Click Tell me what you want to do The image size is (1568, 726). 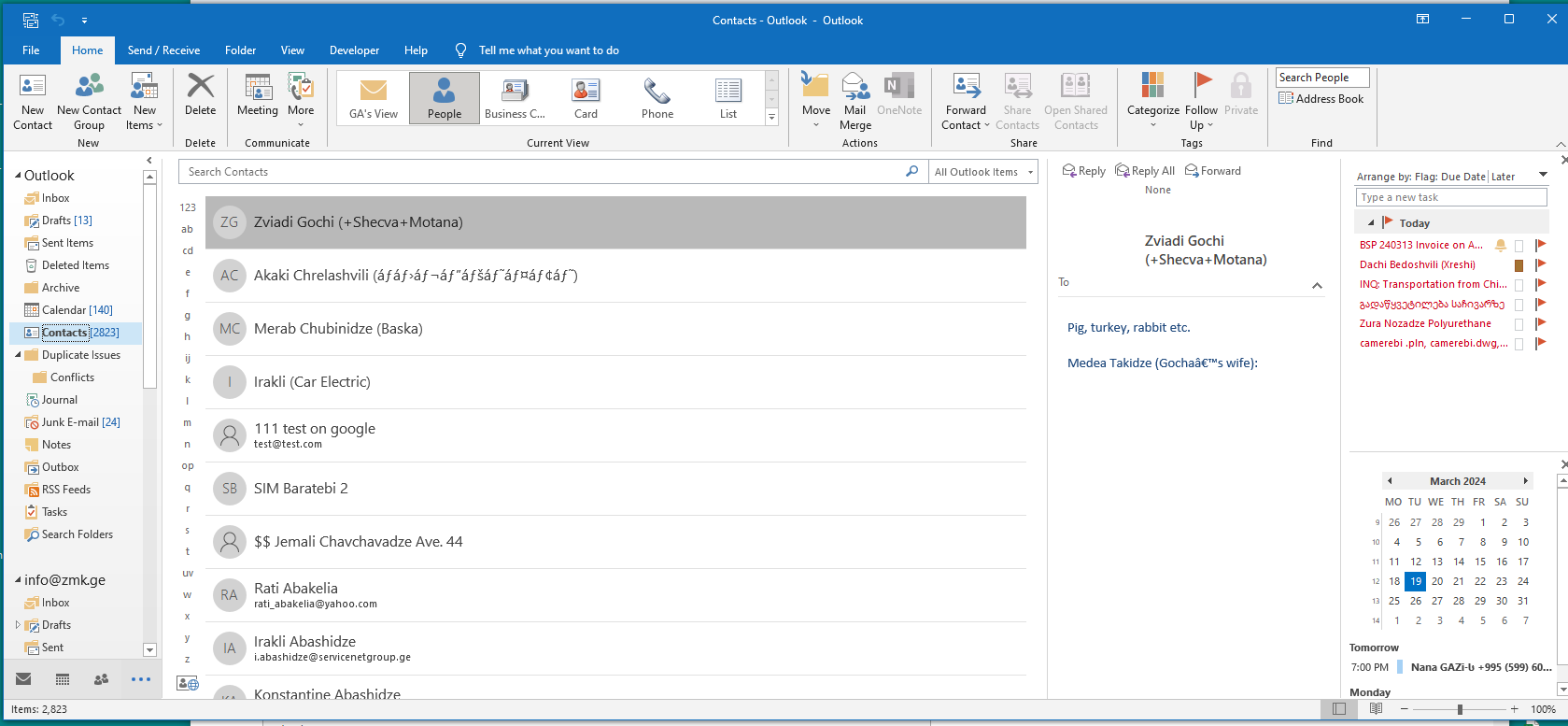coord(548,50)
